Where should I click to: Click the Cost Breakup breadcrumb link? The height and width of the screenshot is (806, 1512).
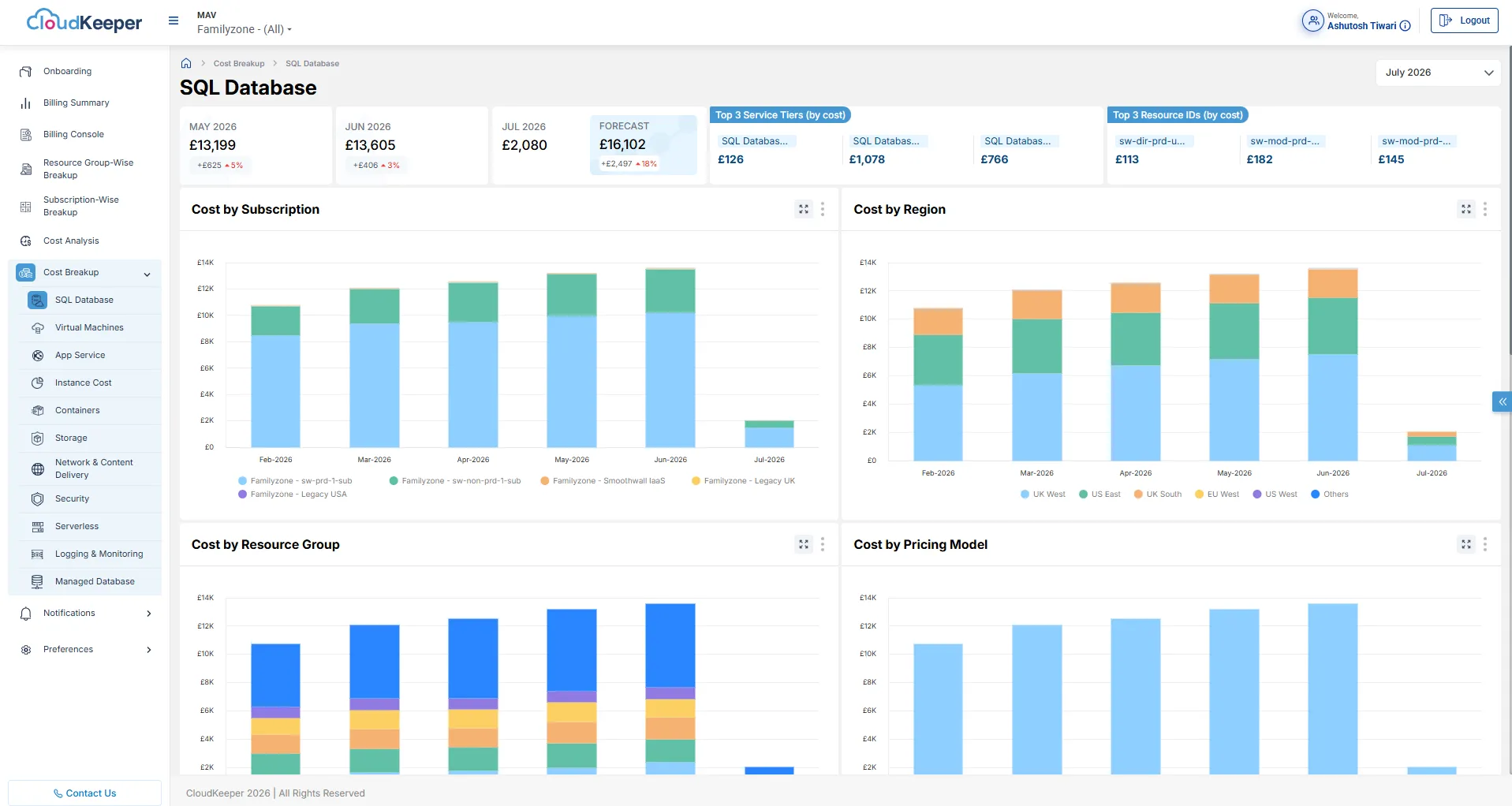pyautogui.click(x=239, y=64)
